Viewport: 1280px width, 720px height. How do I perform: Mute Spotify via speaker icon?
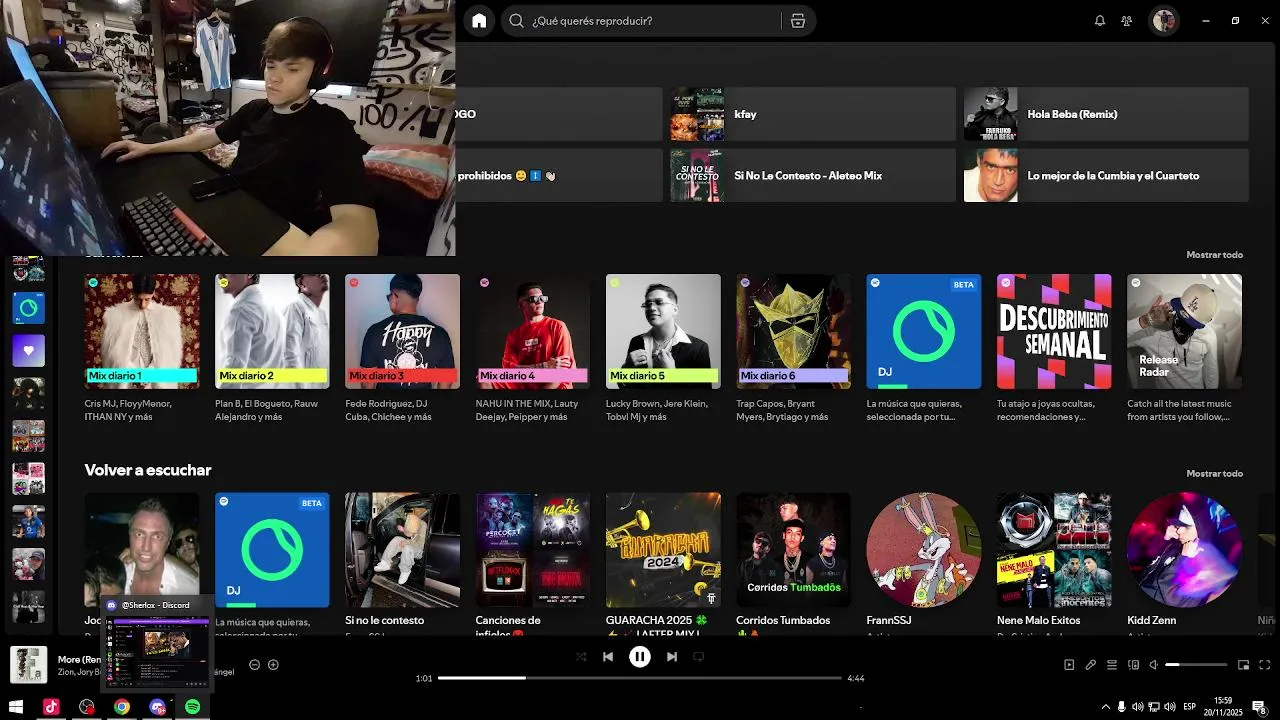[1154, 665]
